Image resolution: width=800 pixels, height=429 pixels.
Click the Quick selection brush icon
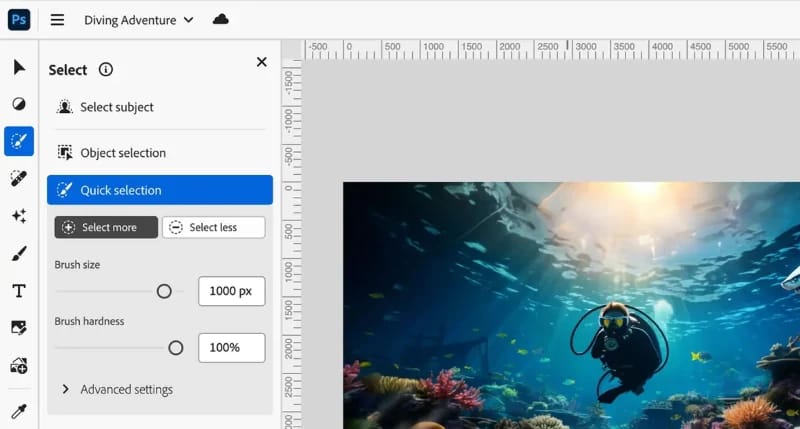(64, 190)
